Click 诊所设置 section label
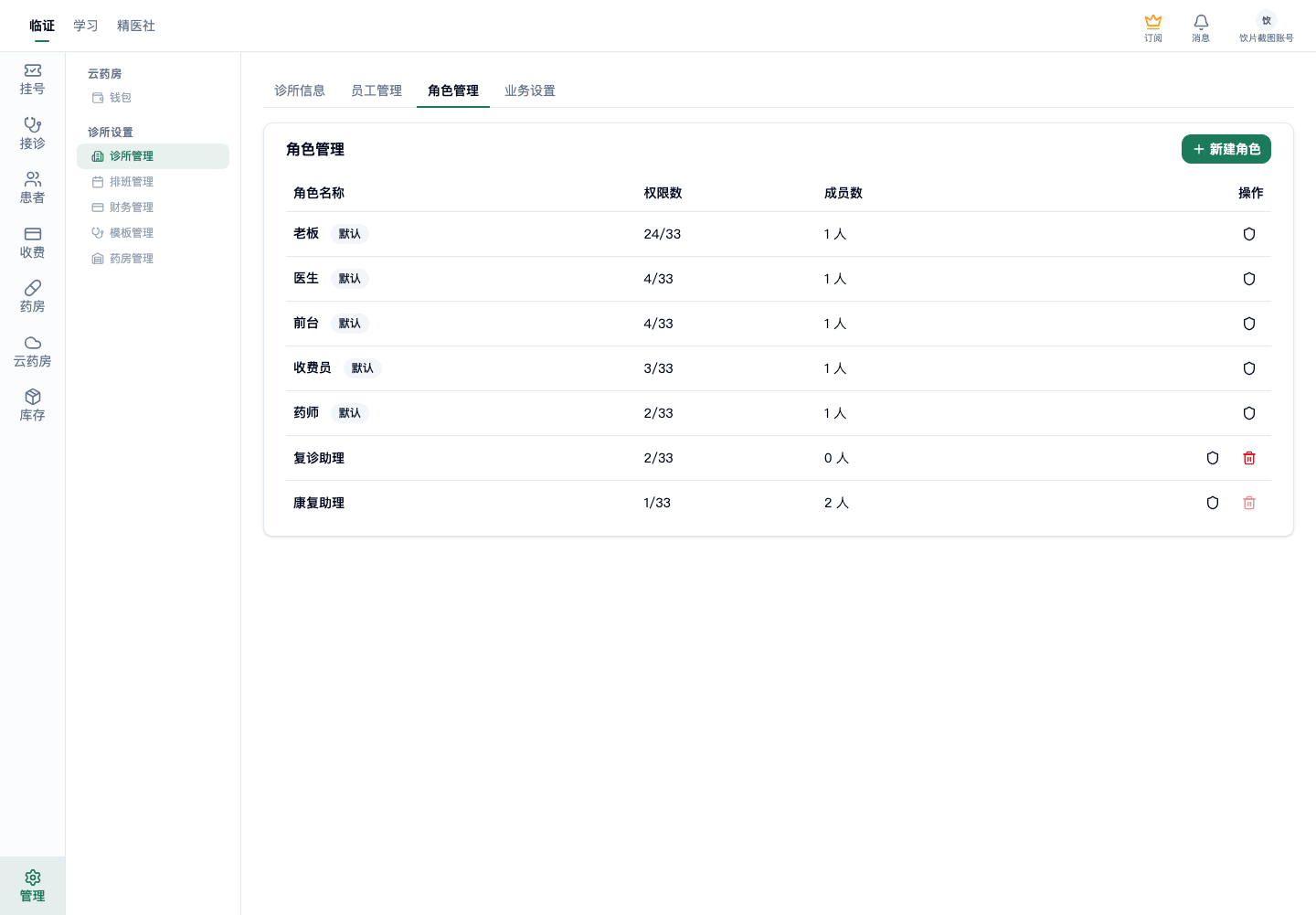This screenshot has width=1316, height=915. pyautogui.click(x=111, y=133)
